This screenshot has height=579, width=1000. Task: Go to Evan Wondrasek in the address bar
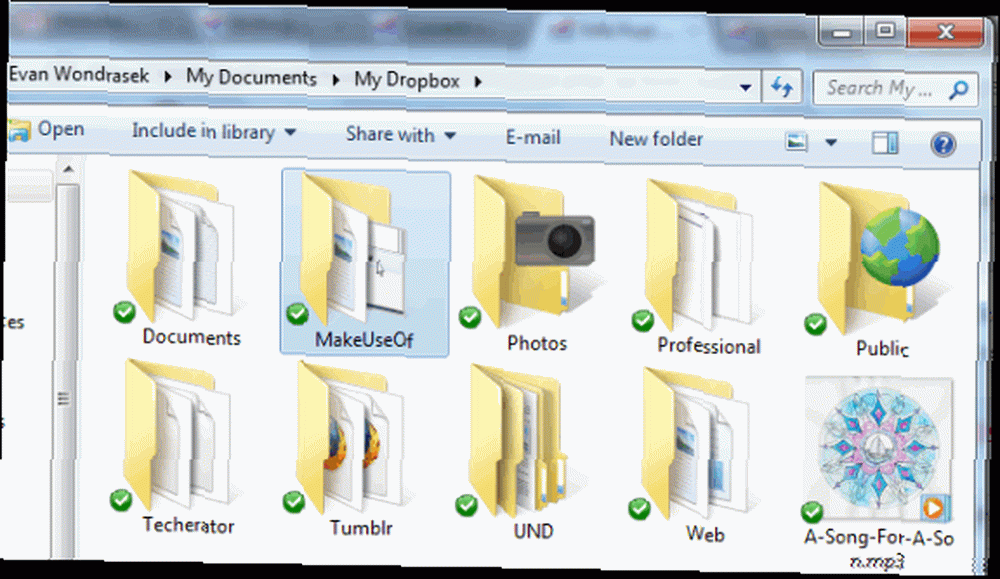(x=79, y=75)
